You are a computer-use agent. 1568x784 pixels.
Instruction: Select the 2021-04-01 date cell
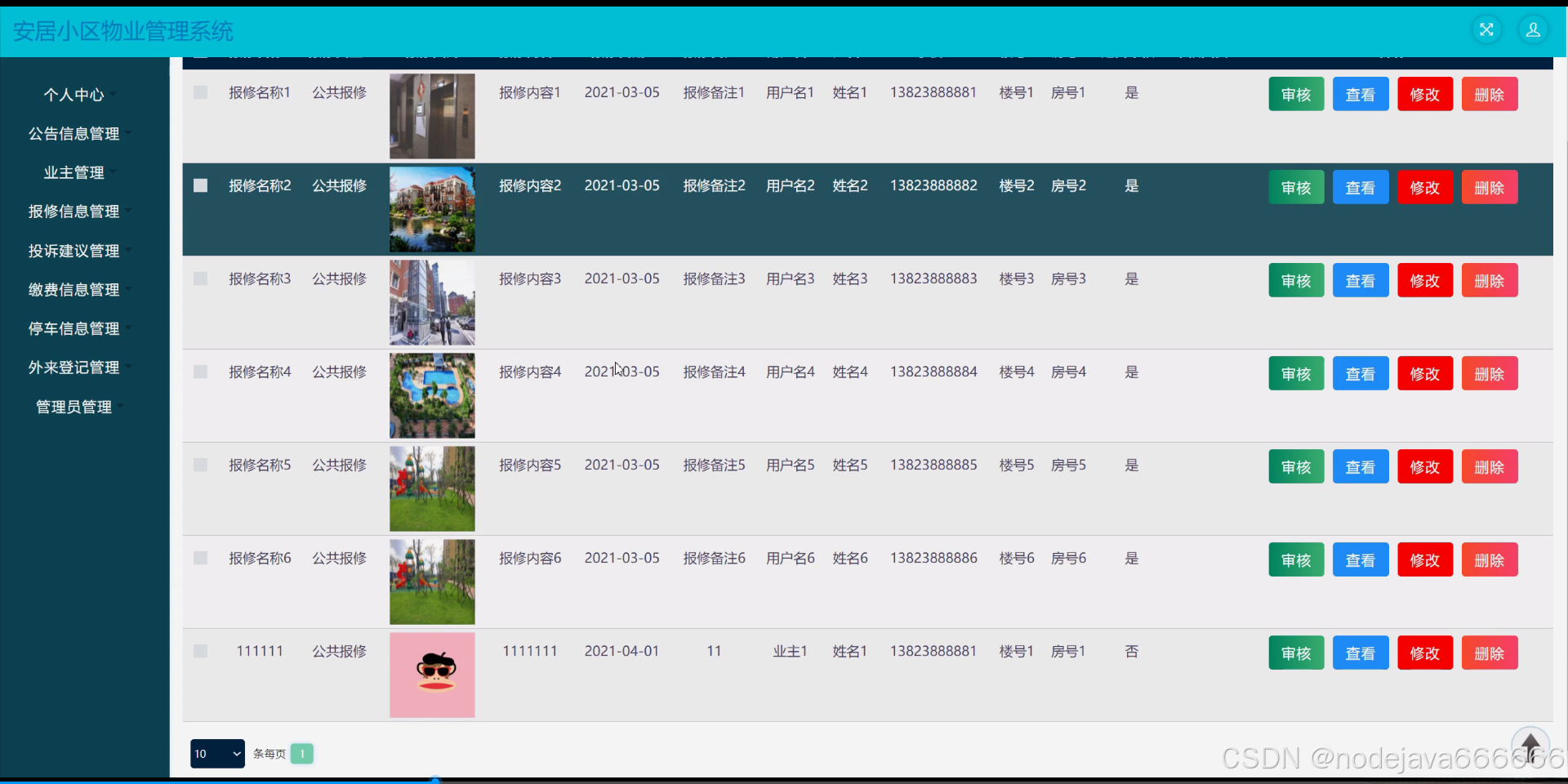pyautogui.click(x=621, y=651)
